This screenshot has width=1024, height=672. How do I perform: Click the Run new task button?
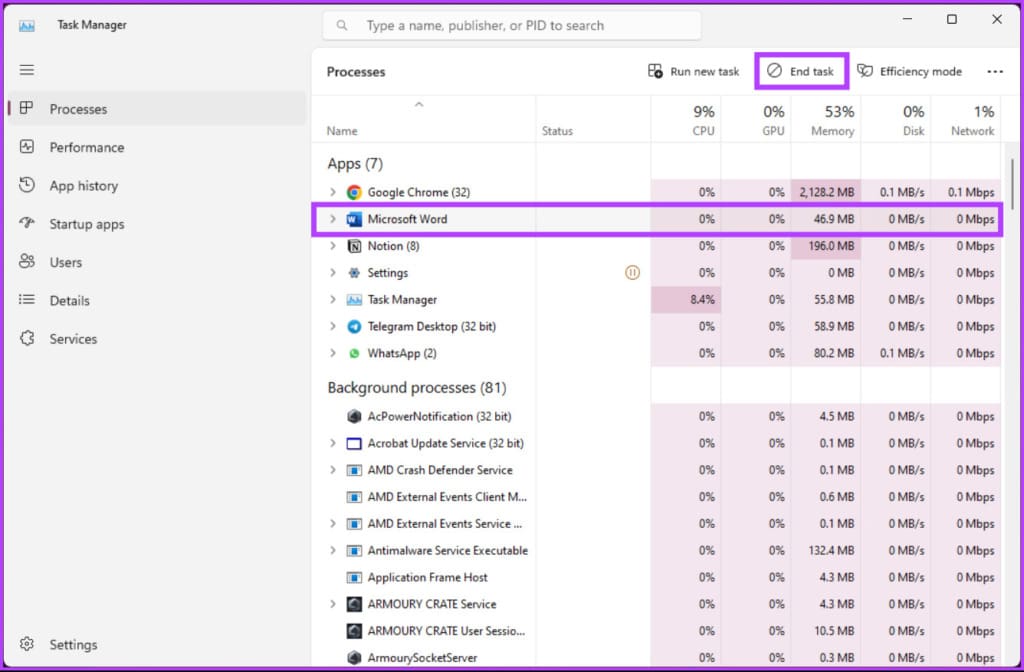point(693,71)
